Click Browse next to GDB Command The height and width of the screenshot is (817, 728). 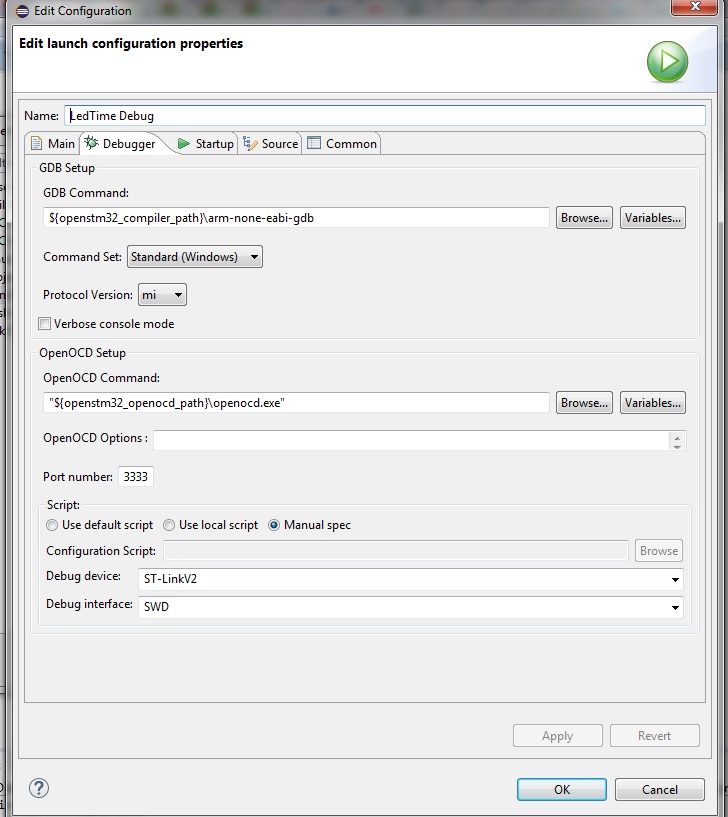pyautogui.click(x=584, y=218)
